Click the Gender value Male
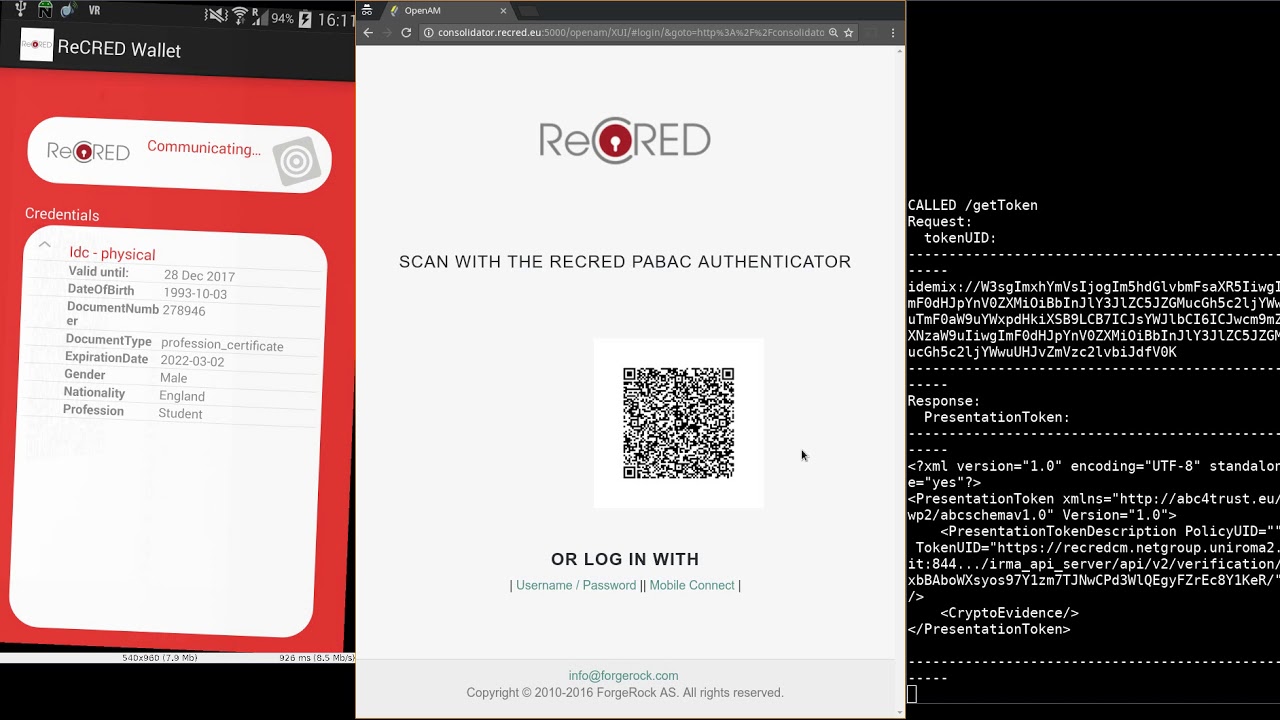Image resolution: width=1280 pixels, height=720 pixels. 173,378
